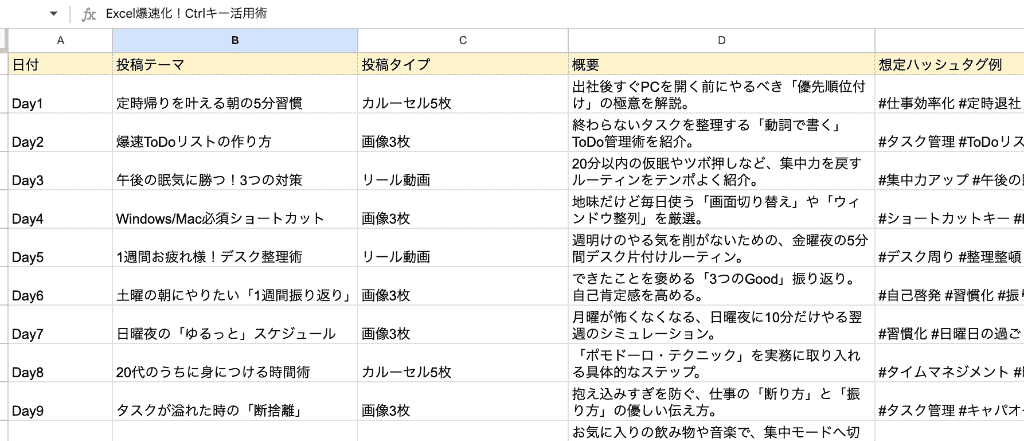Click the 想定ハッシュタグ例 header cell

(x=950, y=64)
